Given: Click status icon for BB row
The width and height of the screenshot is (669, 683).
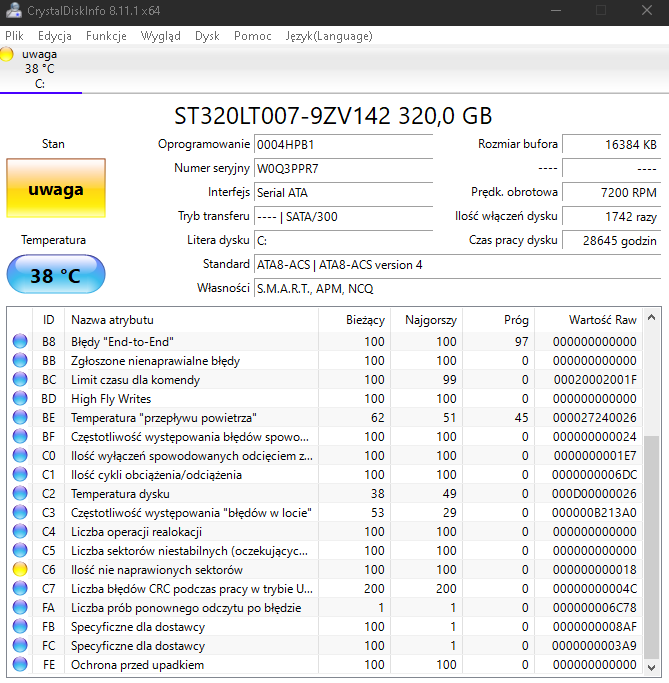Looking at the screenshot, I should click(20, 360).
